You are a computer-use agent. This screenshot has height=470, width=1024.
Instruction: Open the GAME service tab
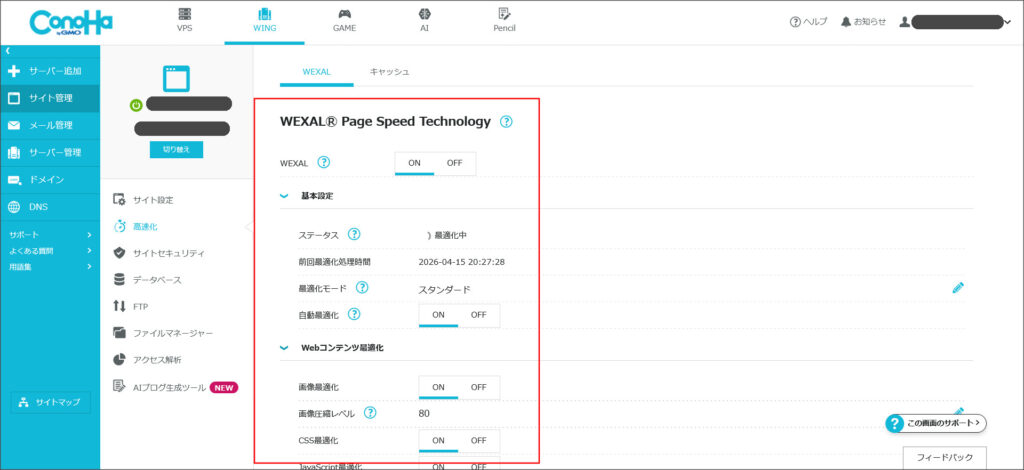344,20
